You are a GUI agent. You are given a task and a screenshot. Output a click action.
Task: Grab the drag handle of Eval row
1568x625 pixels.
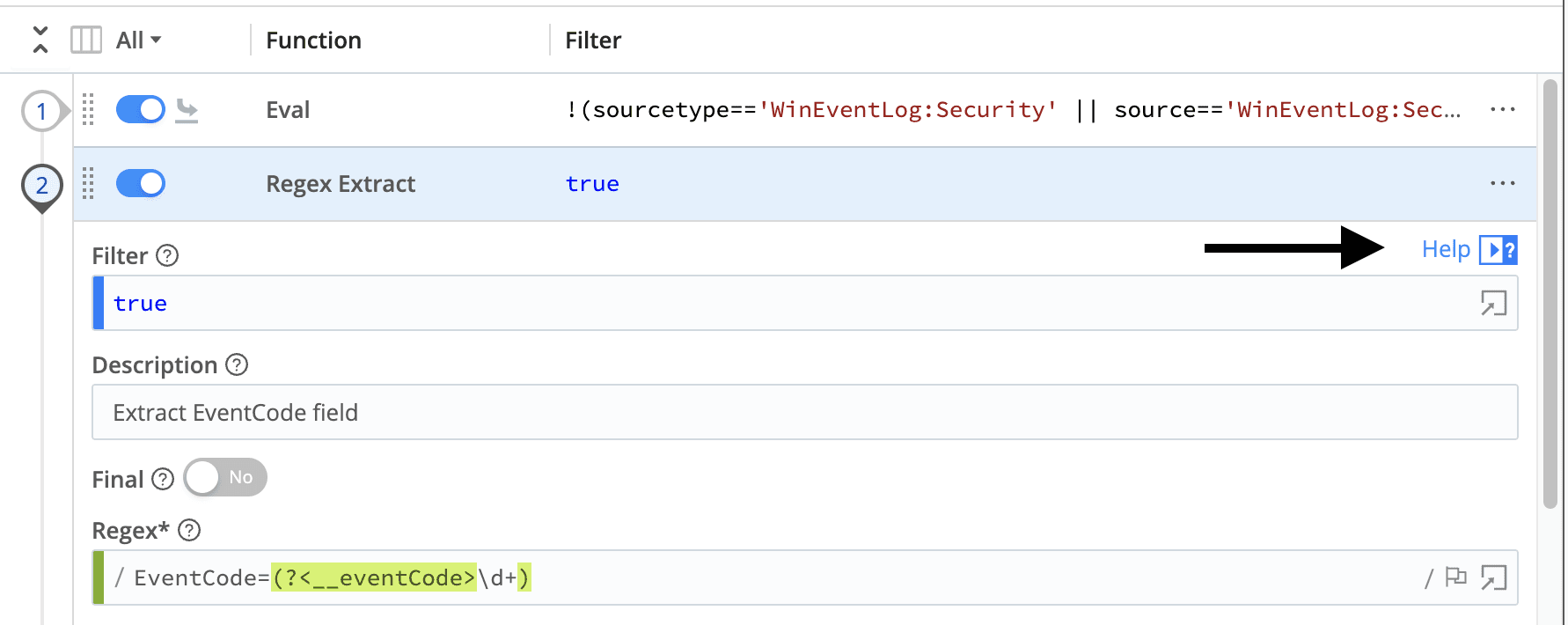click(x=88, y=110)
